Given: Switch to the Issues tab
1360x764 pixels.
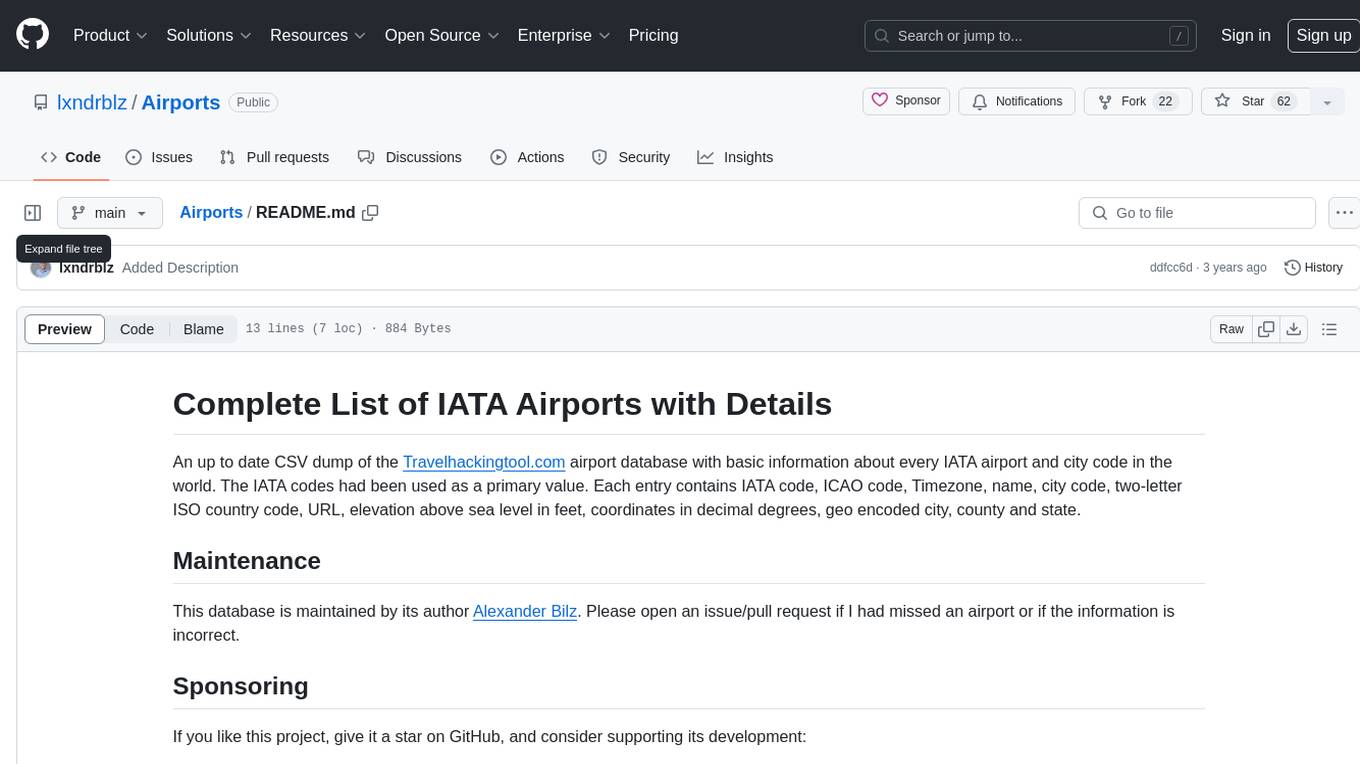Looking at the screenshot, I should [159, 157].
